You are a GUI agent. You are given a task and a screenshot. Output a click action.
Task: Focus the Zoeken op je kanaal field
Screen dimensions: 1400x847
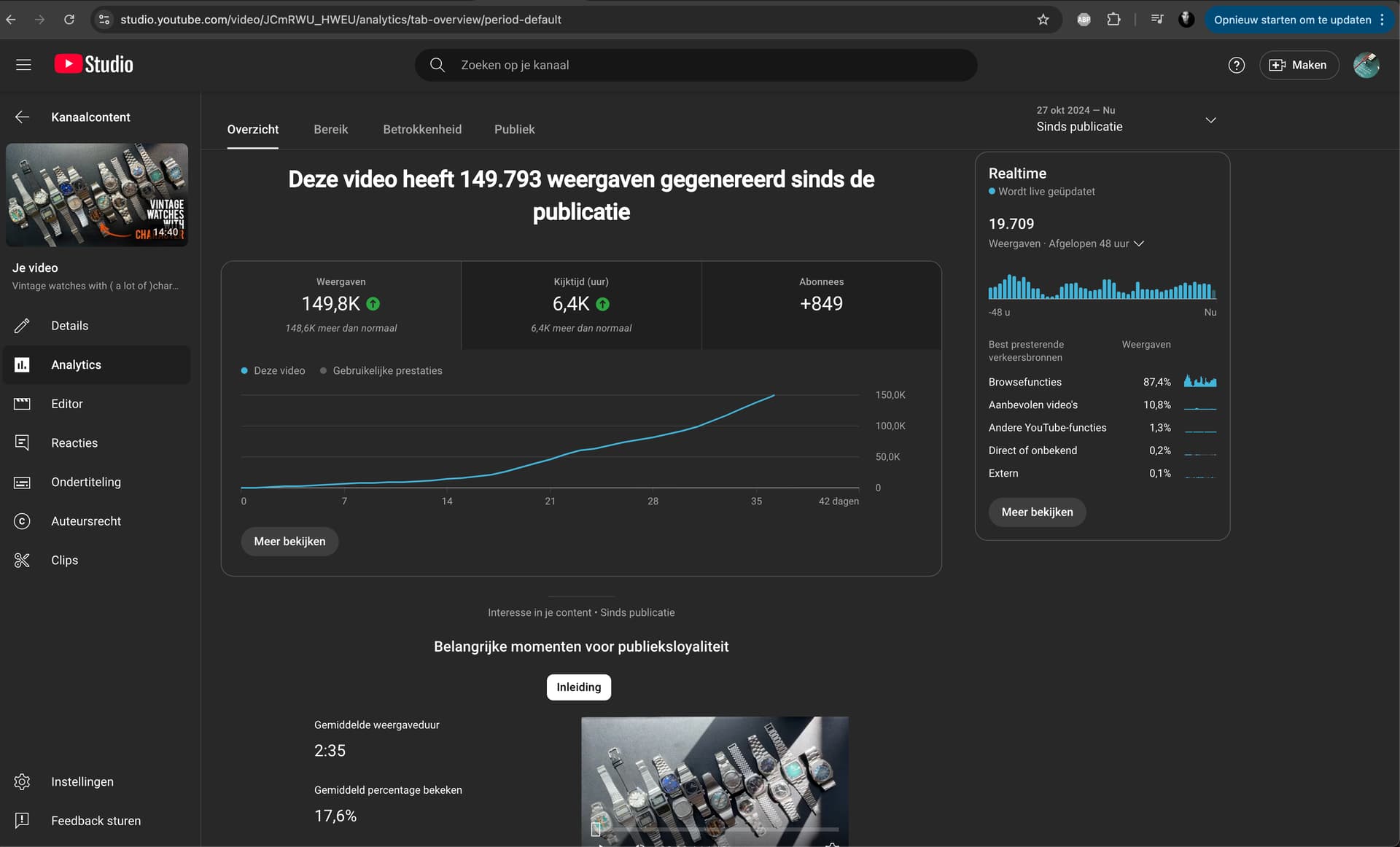click(696, 65)
